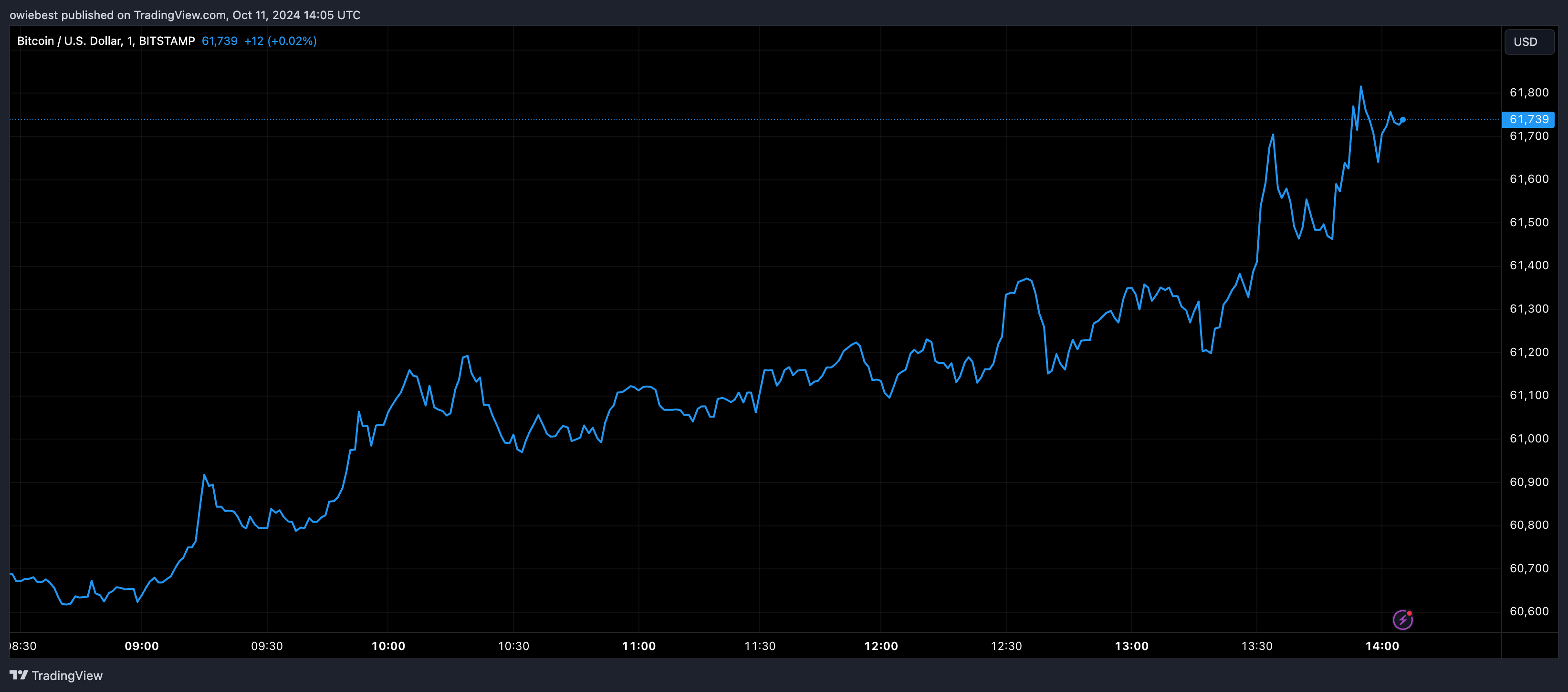This screenshot has width=1568, height=692.
Task: Click the 09:00 time axis label
Action: coord(141,646)
